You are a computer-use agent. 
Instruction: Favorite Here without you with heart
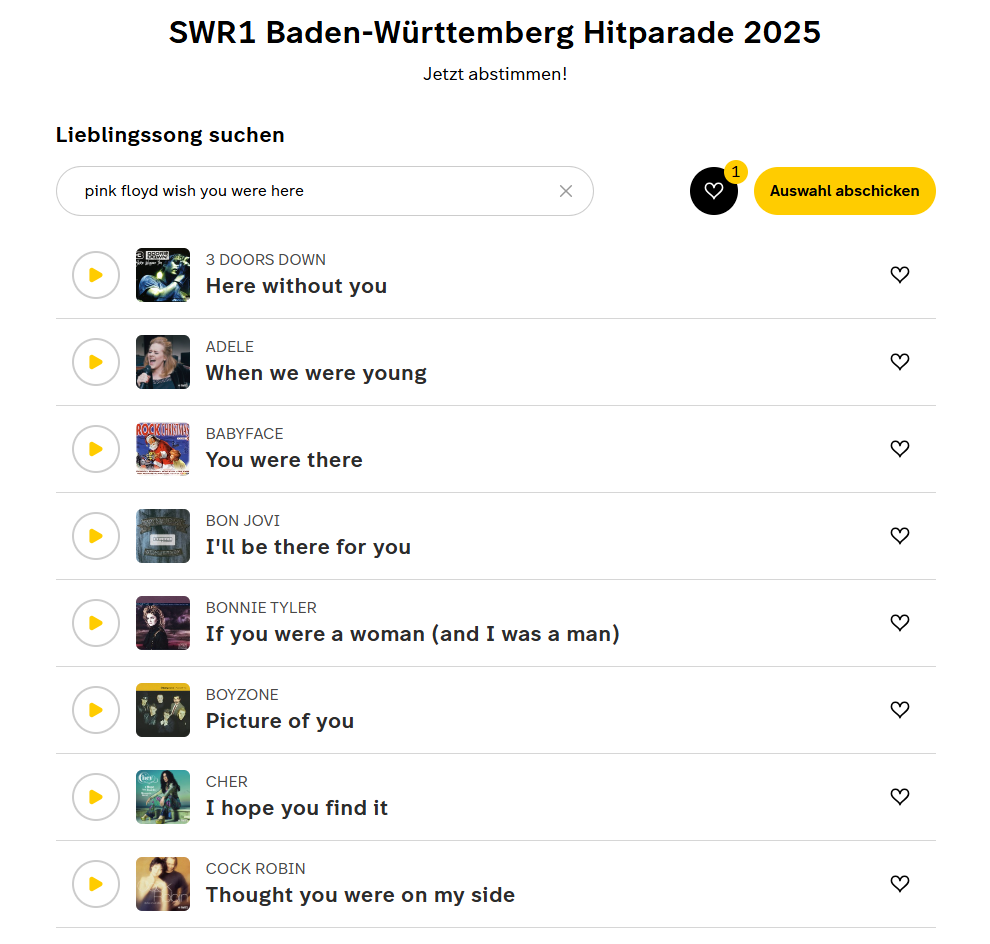tap(900, 275)
